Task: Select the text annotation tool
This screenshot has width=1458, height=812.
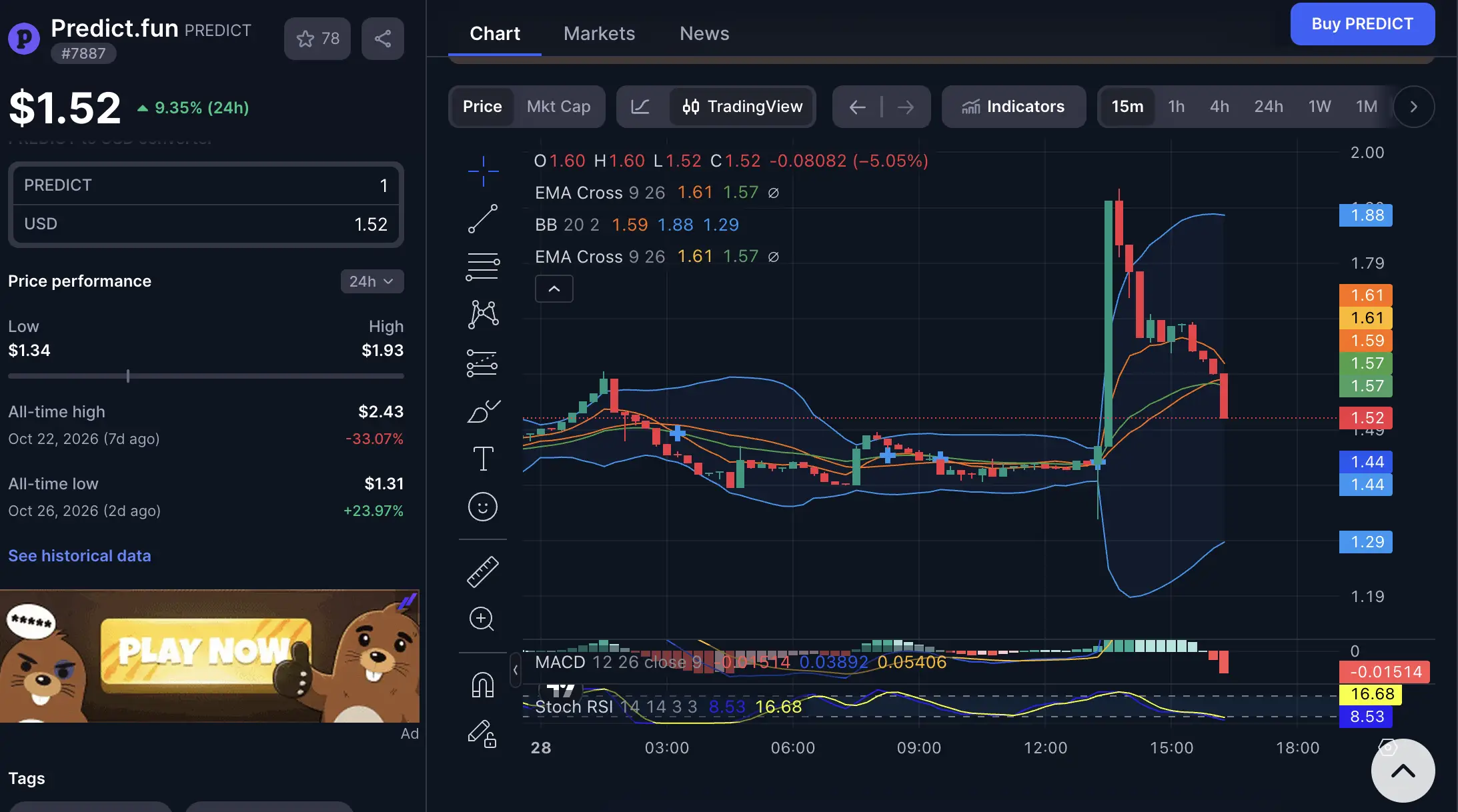Action: tap(483, 459)
